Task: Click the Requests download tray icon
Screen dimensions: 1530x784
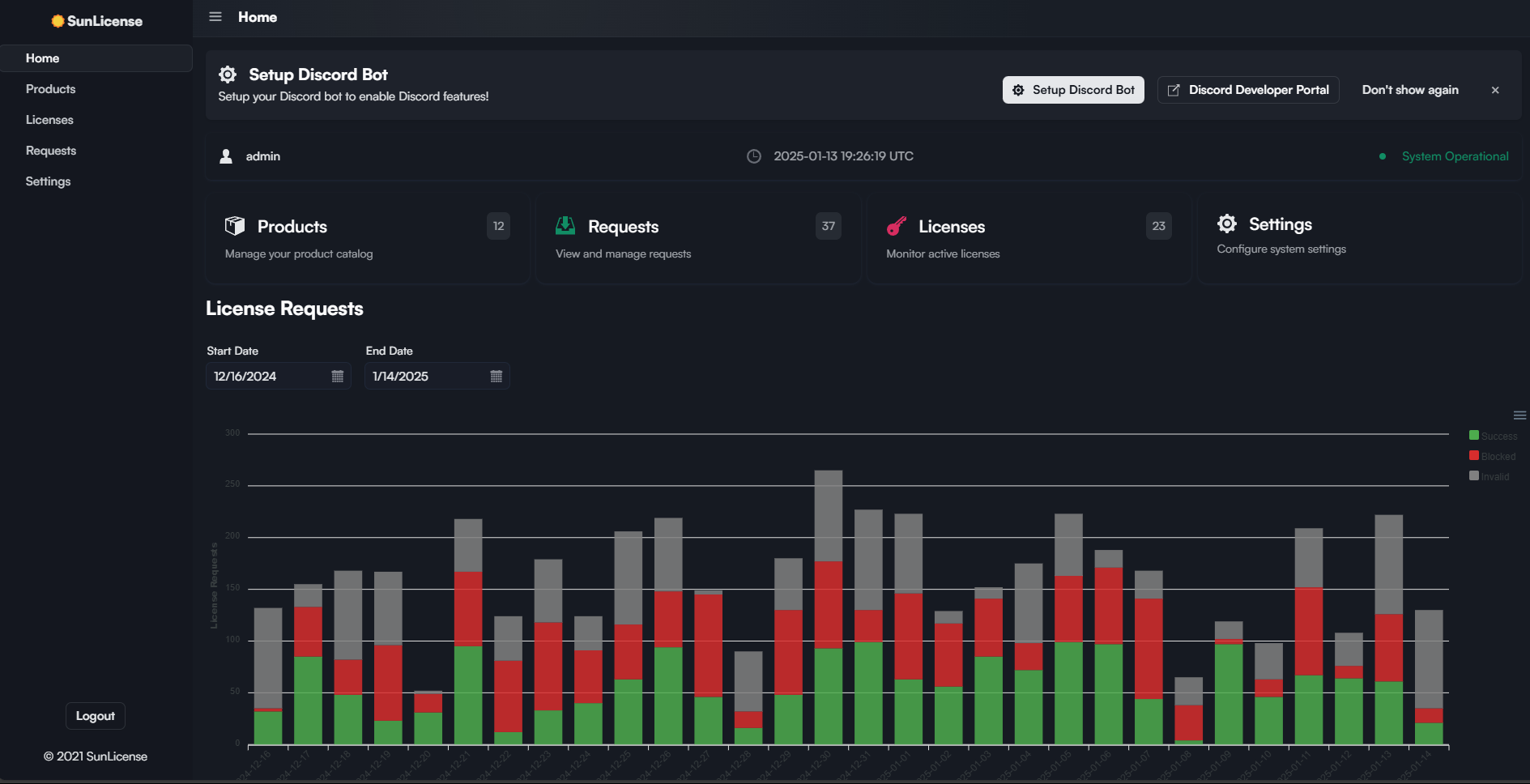Action: pos(565,226)
